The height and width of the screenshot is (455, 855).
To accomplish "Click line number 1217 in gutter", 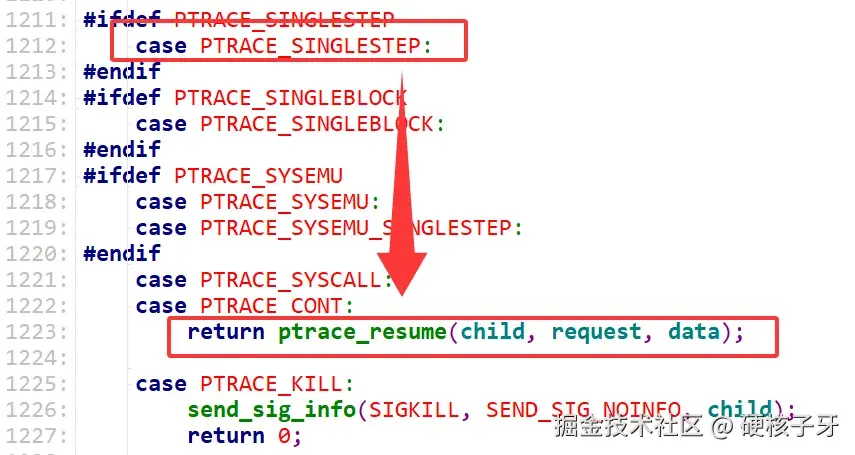I will 36,176.
